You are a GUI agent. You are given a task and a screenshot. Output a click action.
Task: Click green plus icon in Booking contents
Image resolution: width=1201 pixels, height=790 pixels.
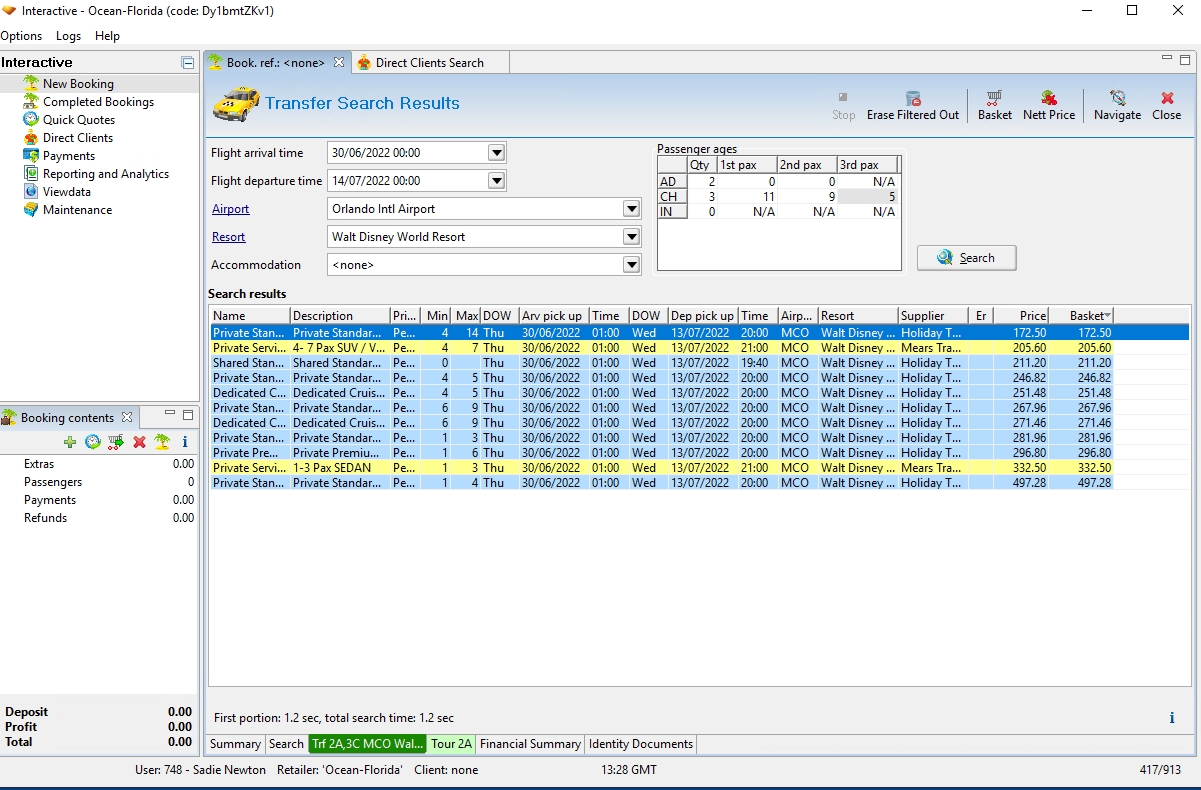tap(69, 442)
